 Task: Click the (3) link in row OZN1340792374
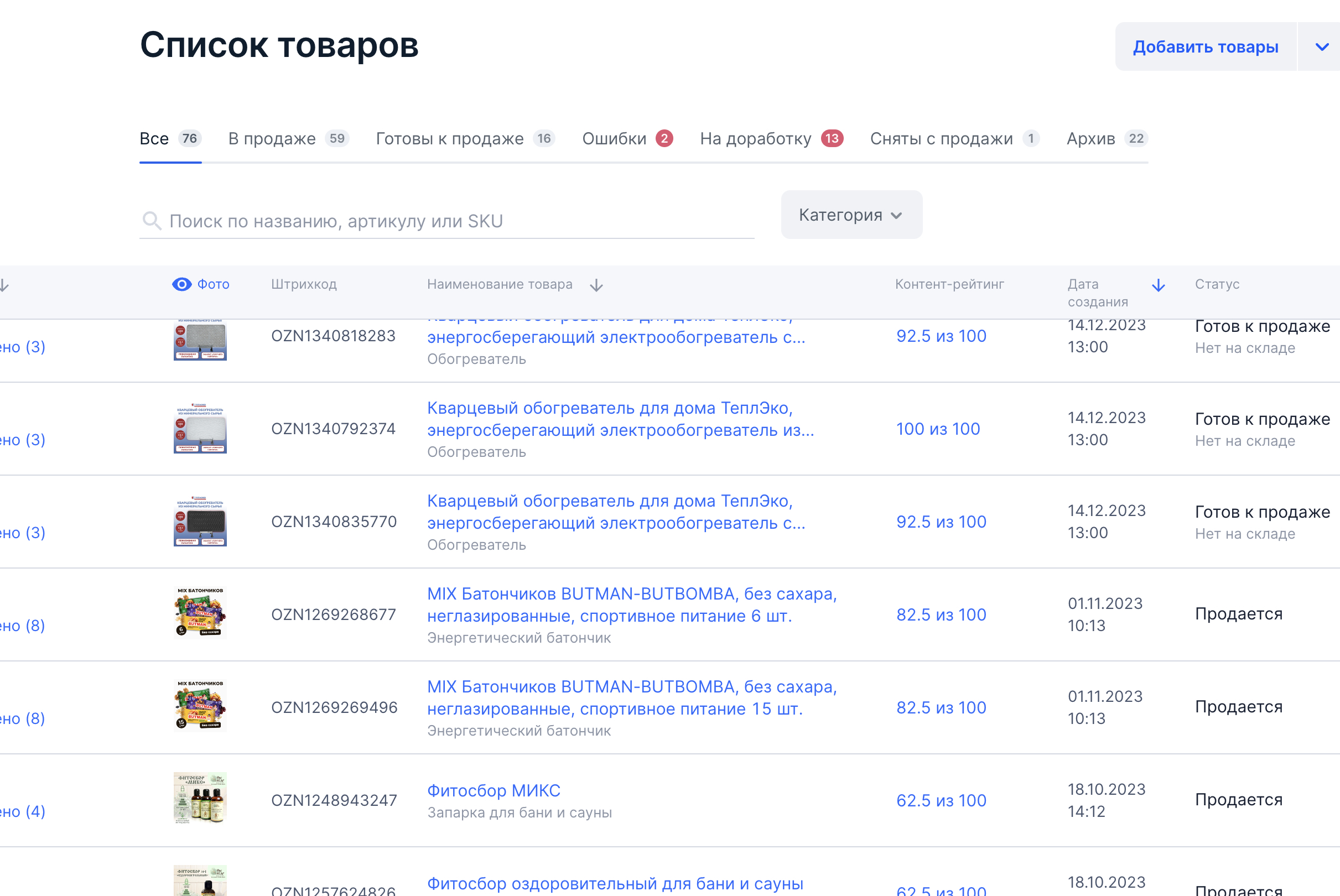[x=23, y=440]
